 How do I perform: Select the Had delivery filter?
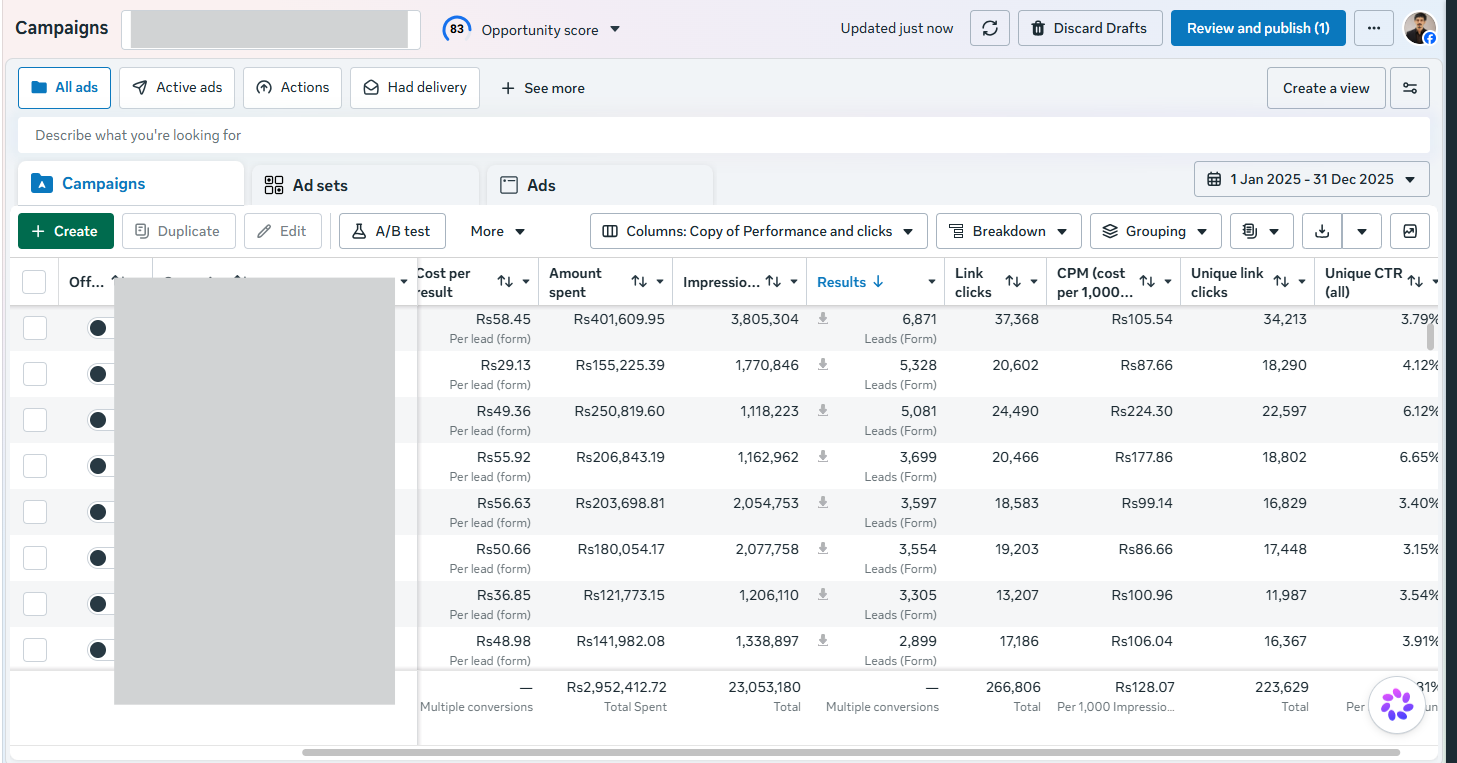pyautogui.click(x=415, y=88)
